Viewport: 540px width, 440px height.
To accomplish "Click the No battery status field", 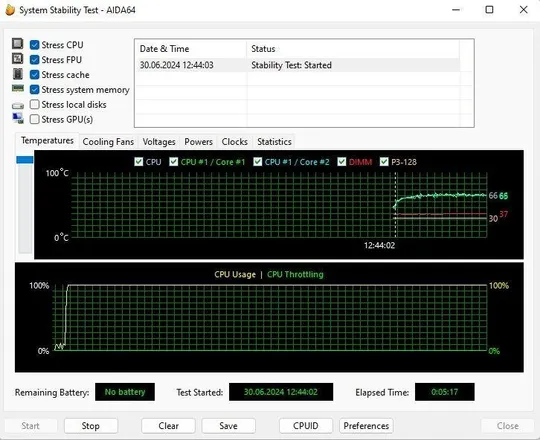I will [125, 392].
